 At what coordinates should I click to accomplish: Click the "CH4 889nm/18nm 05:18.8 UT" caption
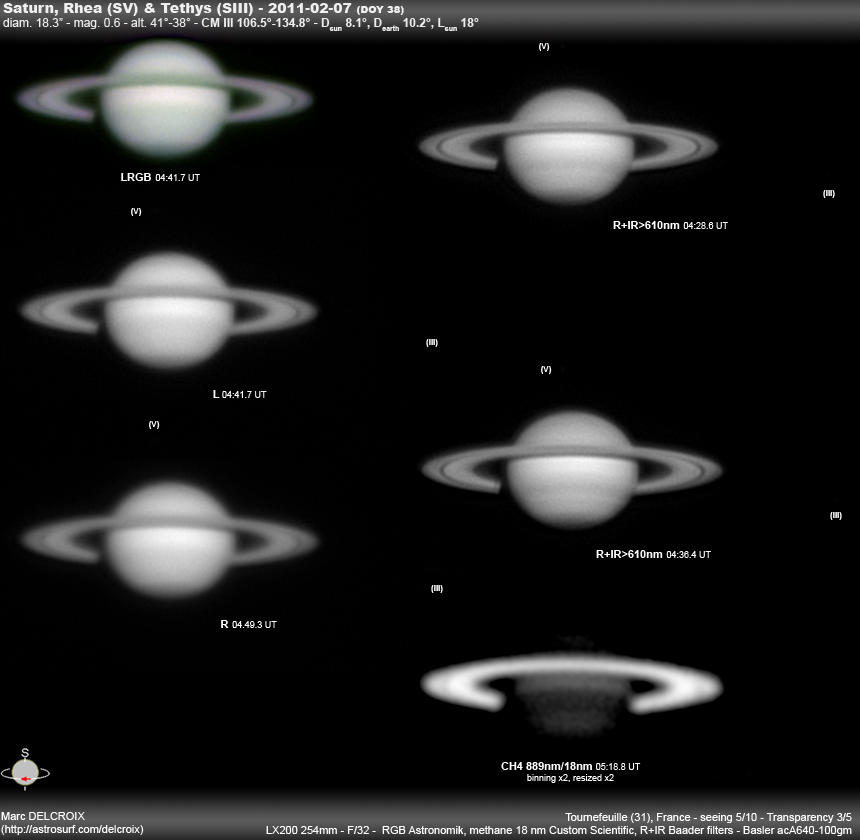coord(570,766)
